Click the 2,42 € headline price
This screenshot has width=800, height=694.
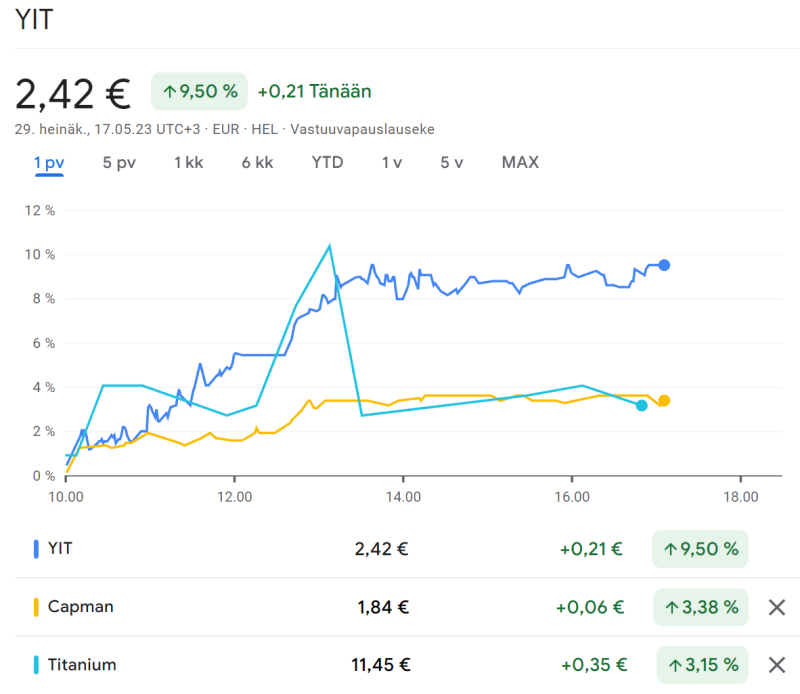click(x=73, y=94)
